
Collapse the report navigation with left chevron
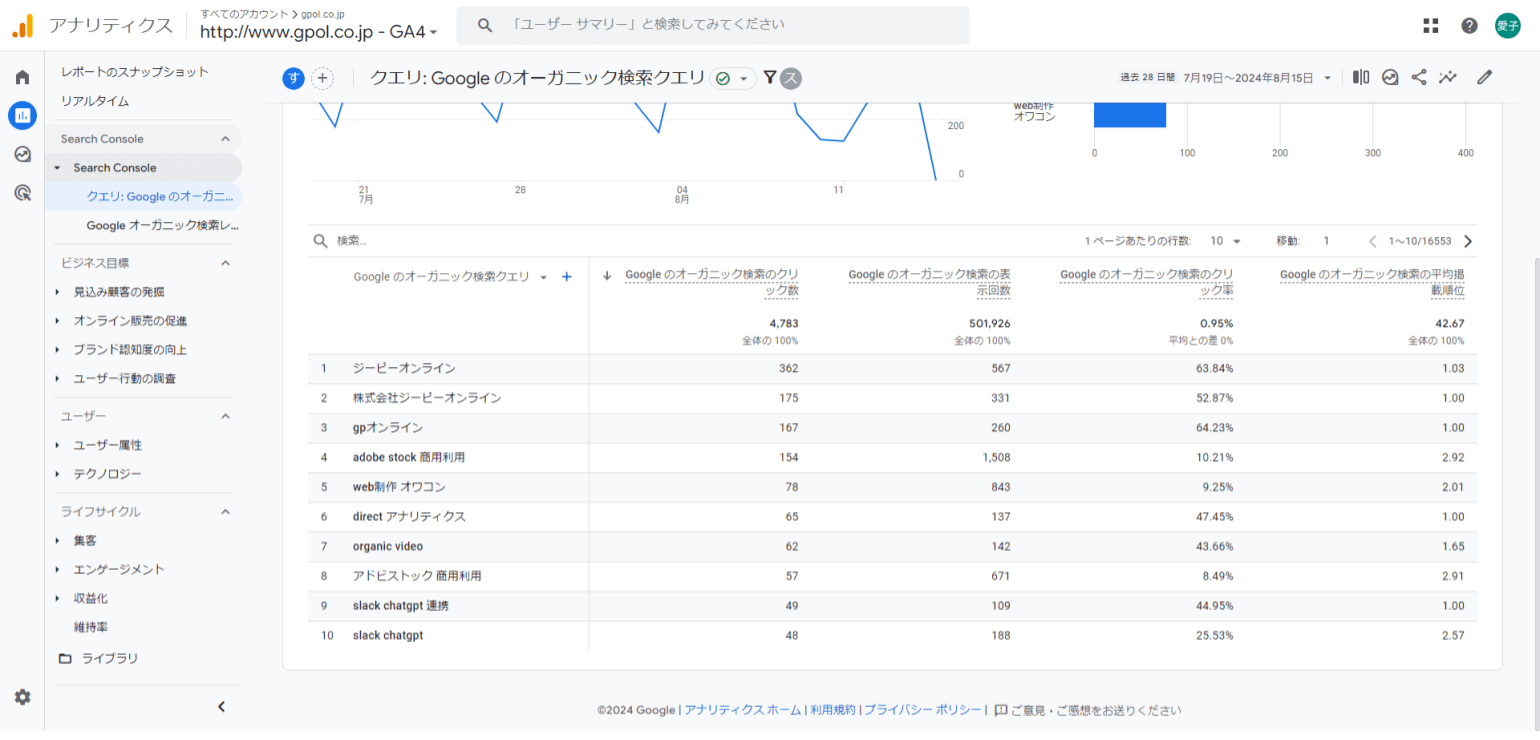222,707
